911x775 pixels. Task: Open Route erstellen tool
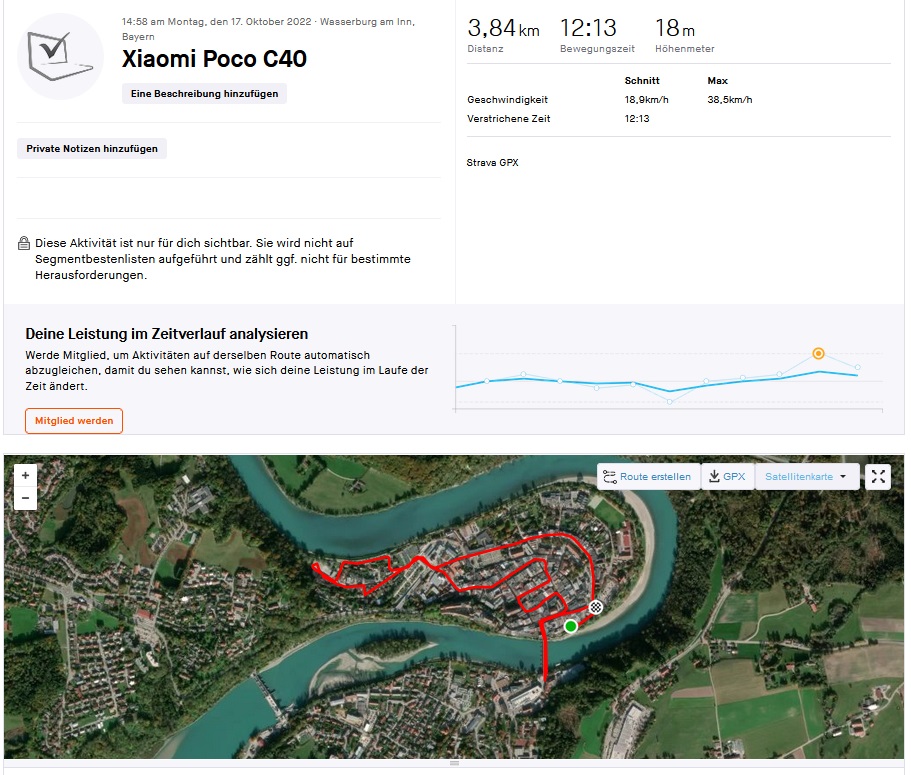648,477
